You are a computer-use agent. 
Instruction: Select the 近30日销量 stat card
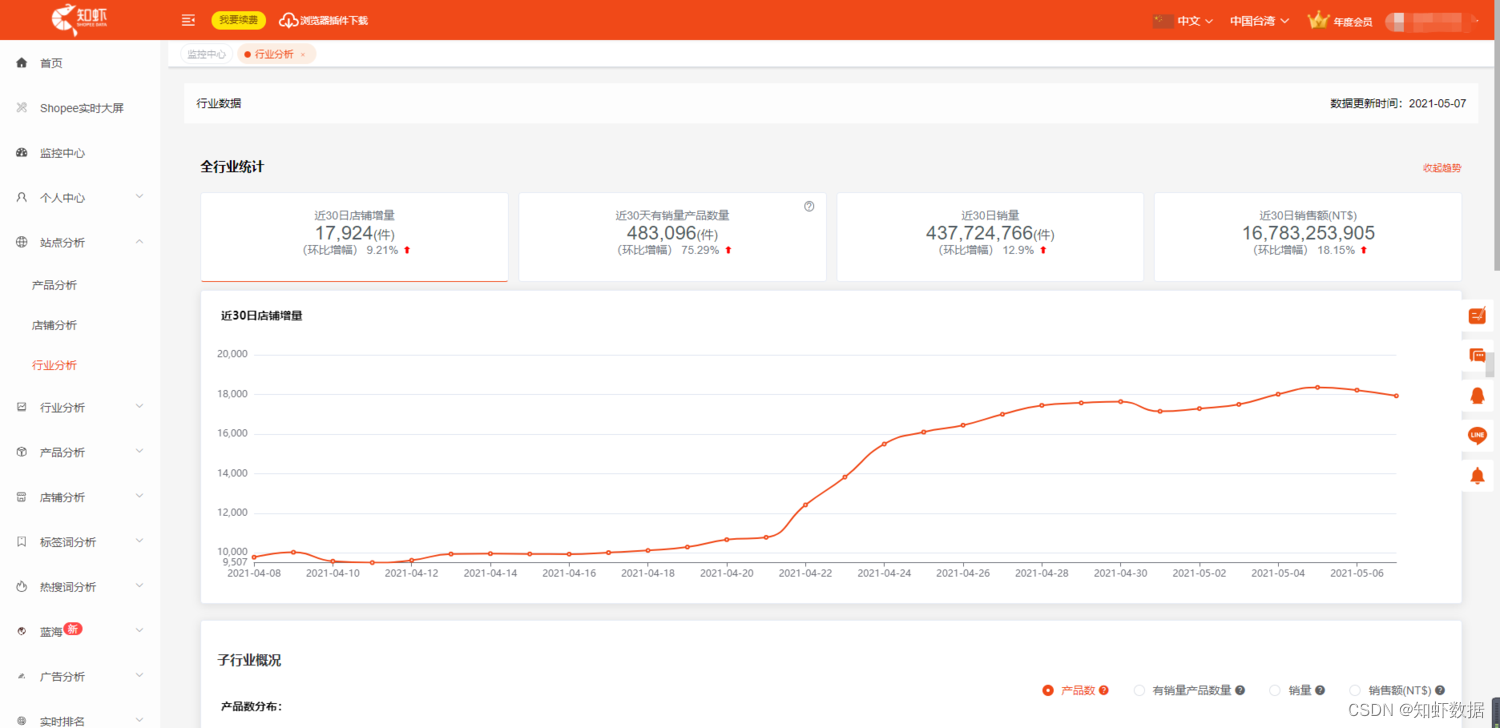coord(990,237)
